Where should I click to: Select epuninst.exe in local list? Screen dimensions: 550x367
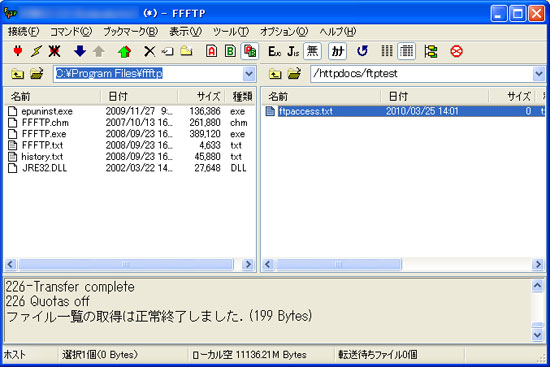[x=47, y=112]
